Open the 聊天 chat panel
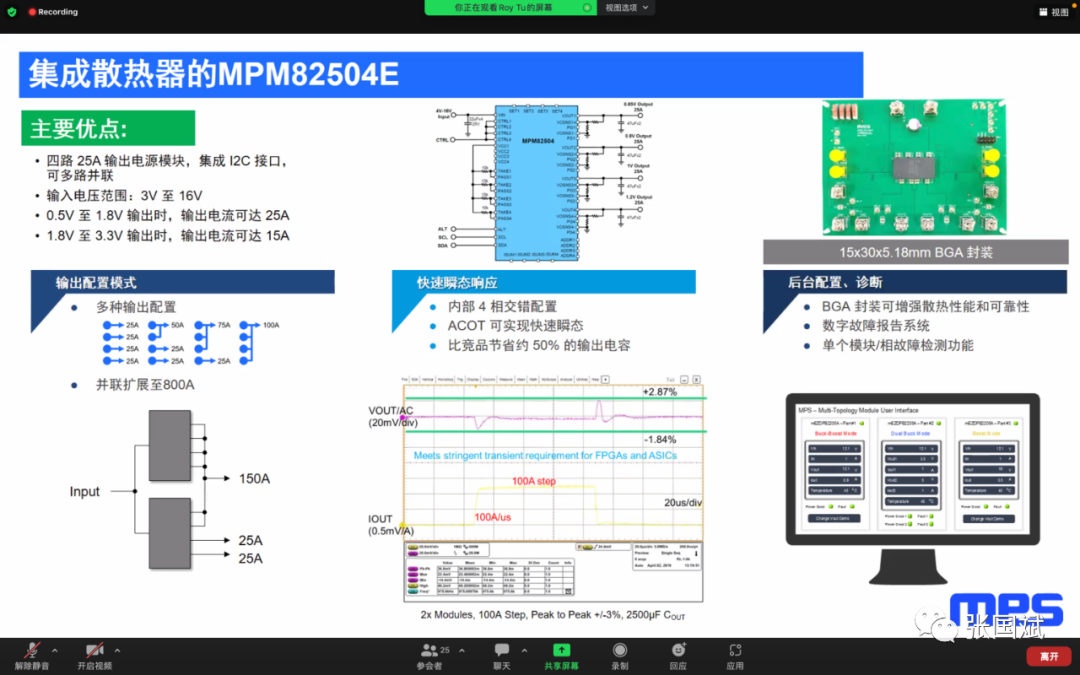The width and height of the screenshot is (1080, 675). coord(502,656)
